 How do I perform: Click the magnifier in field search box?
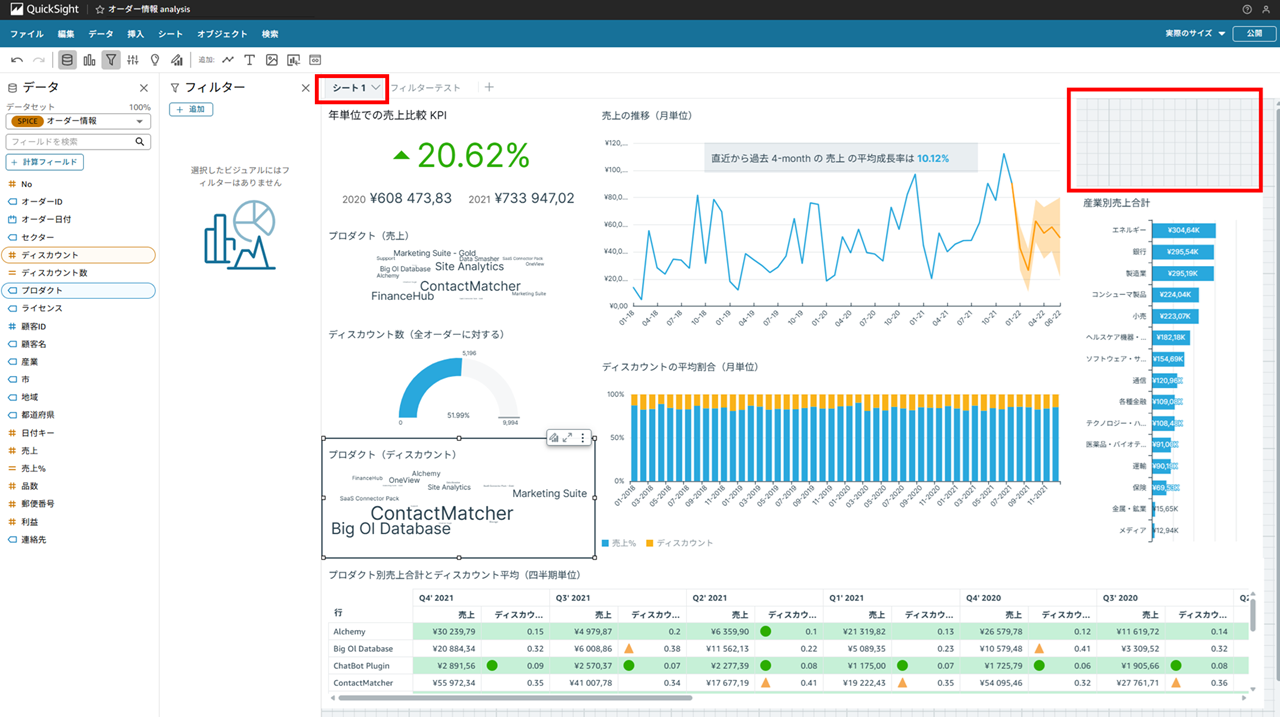[141, 142]
